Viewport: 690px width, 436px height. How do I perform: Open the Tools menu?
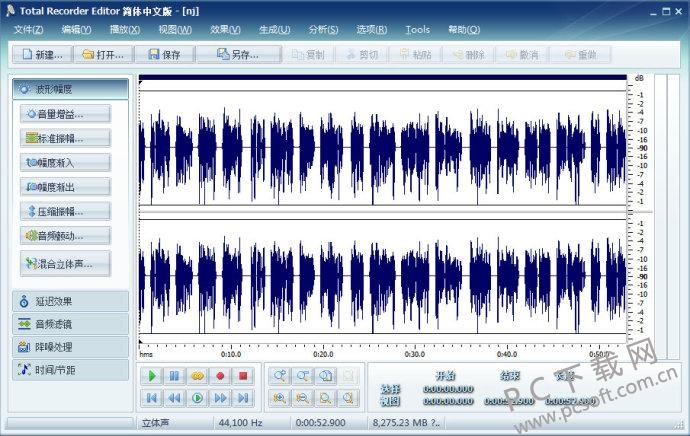(418, 29)
